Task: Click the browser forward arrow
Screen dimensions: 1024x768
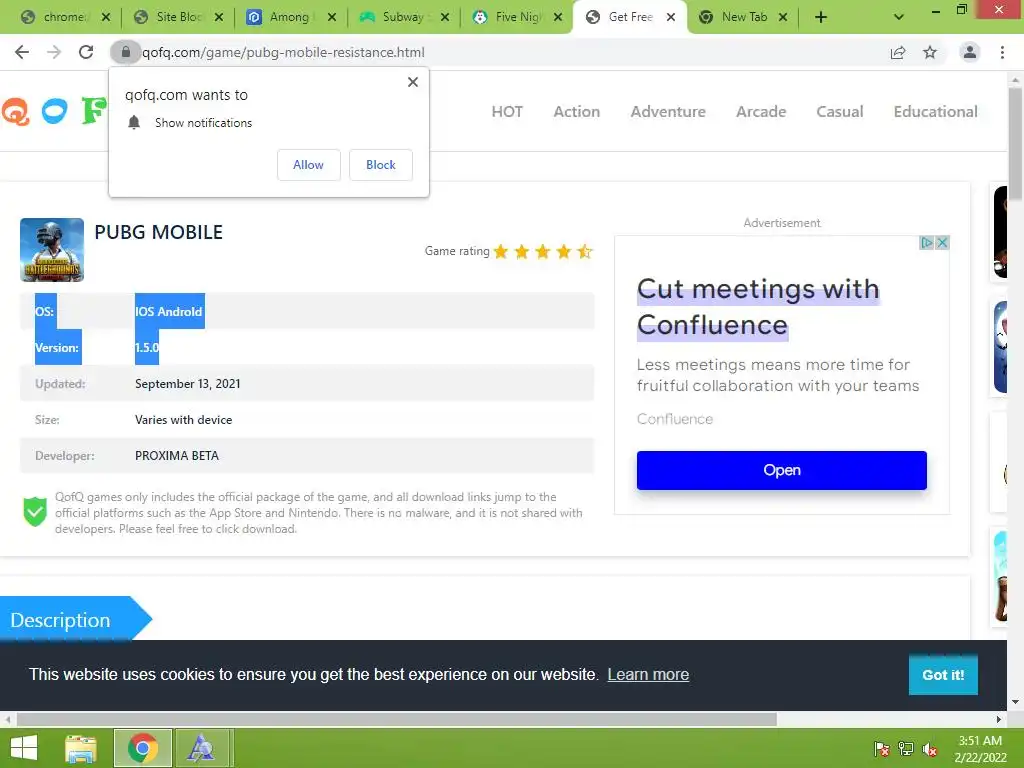Action: [54, 52]
